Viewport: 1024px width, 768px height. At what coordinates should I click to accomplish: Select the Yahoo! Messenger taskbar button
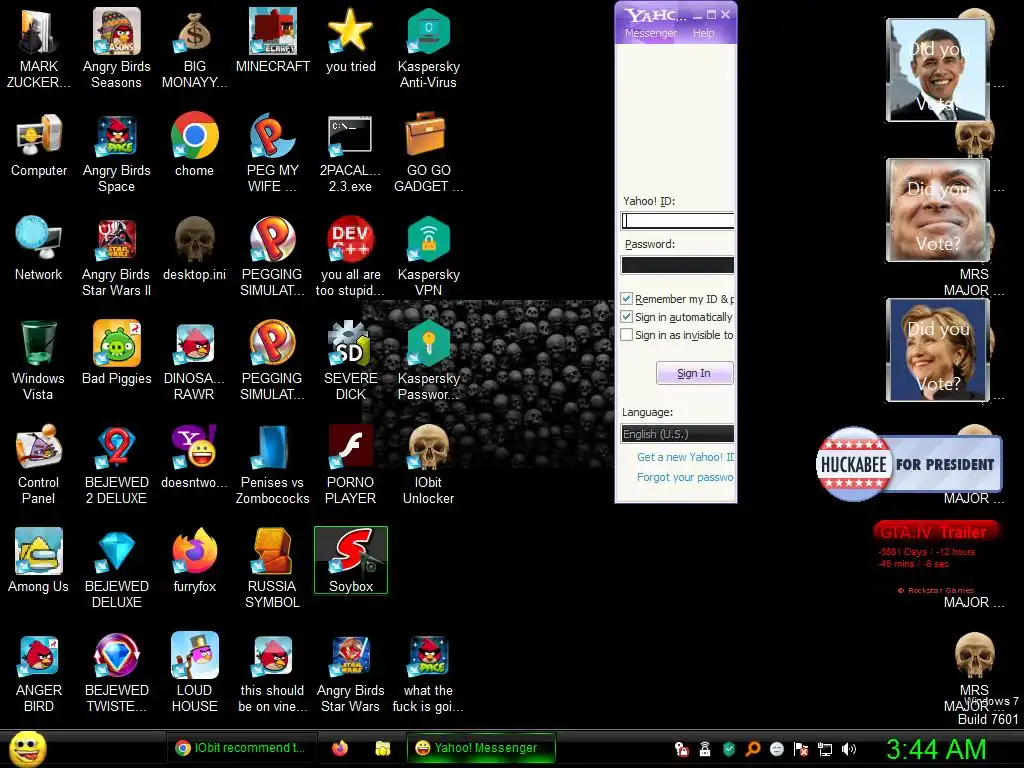(481, 748)
